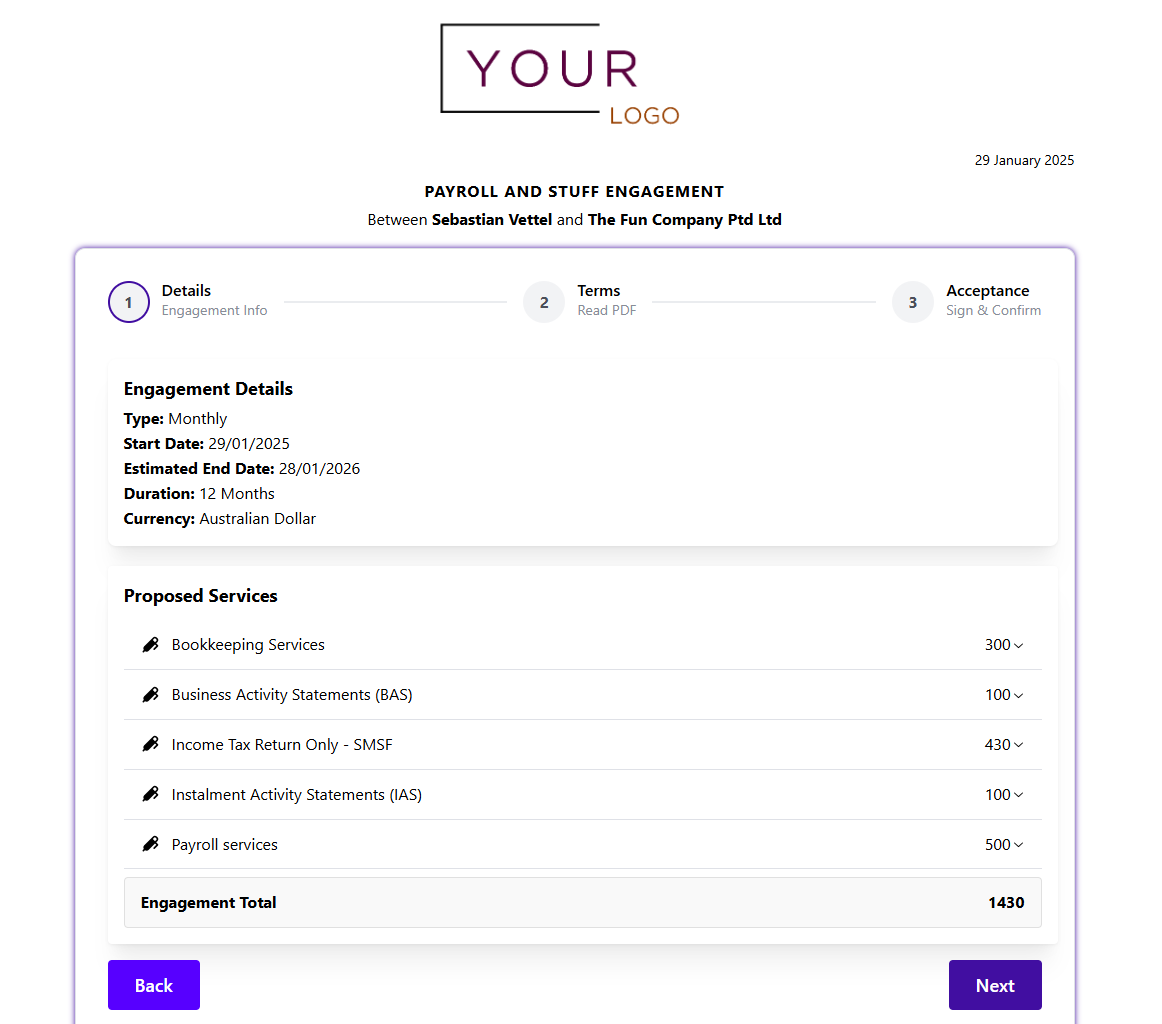Click the pen icon beside Business Activity Statements

point(151,695)
